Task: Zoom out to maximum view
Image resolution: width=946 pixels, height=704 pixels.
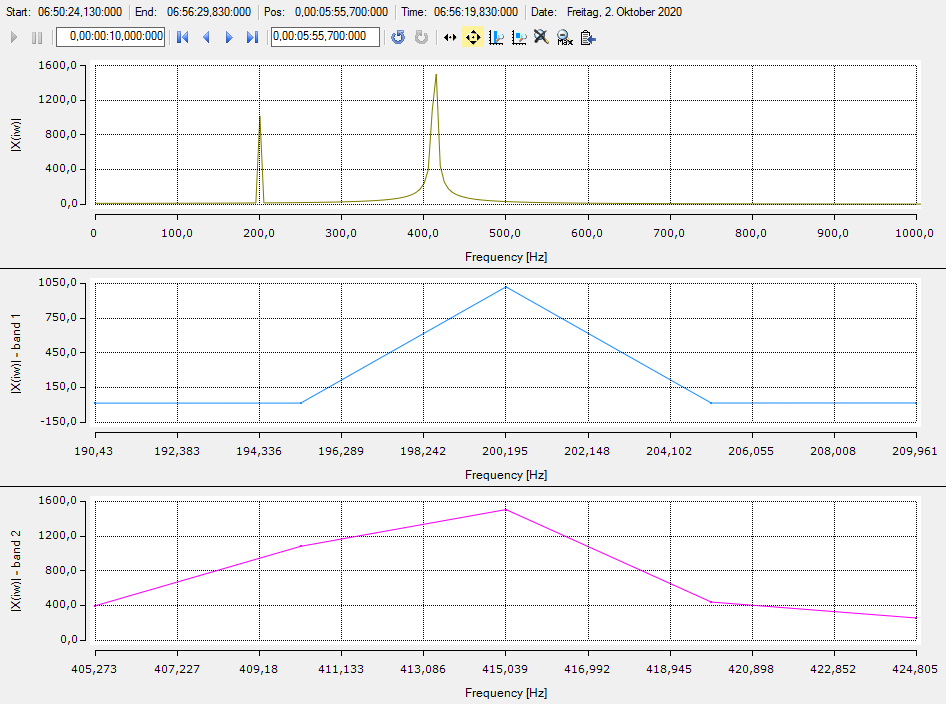Action: click(565, 37)
